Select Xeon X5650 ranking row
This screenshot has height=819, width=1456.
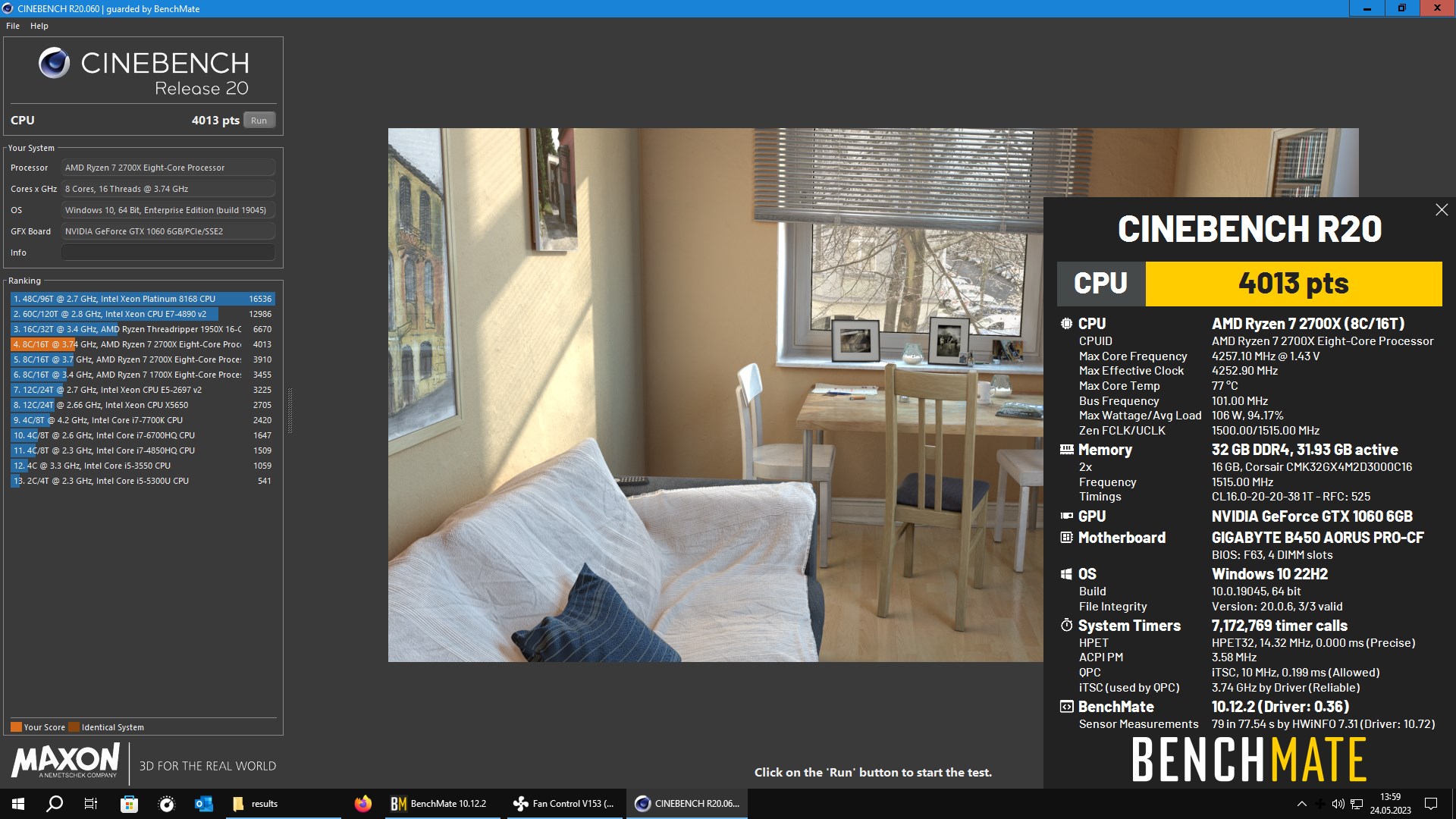coord(143,405)
